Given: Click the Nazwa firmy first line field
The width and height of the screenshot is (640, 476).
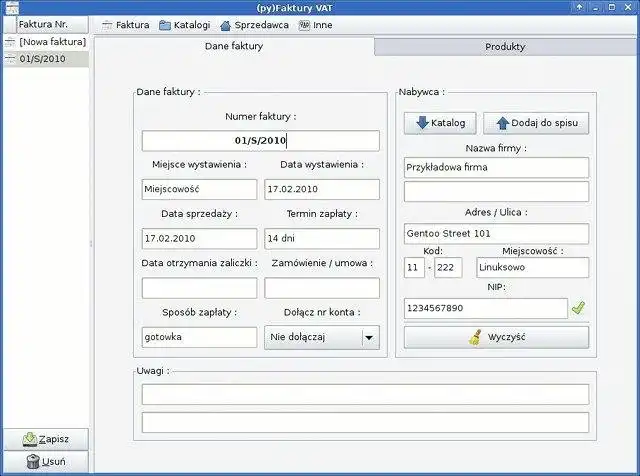Looking at the screenshot, I should click(496, 167).
